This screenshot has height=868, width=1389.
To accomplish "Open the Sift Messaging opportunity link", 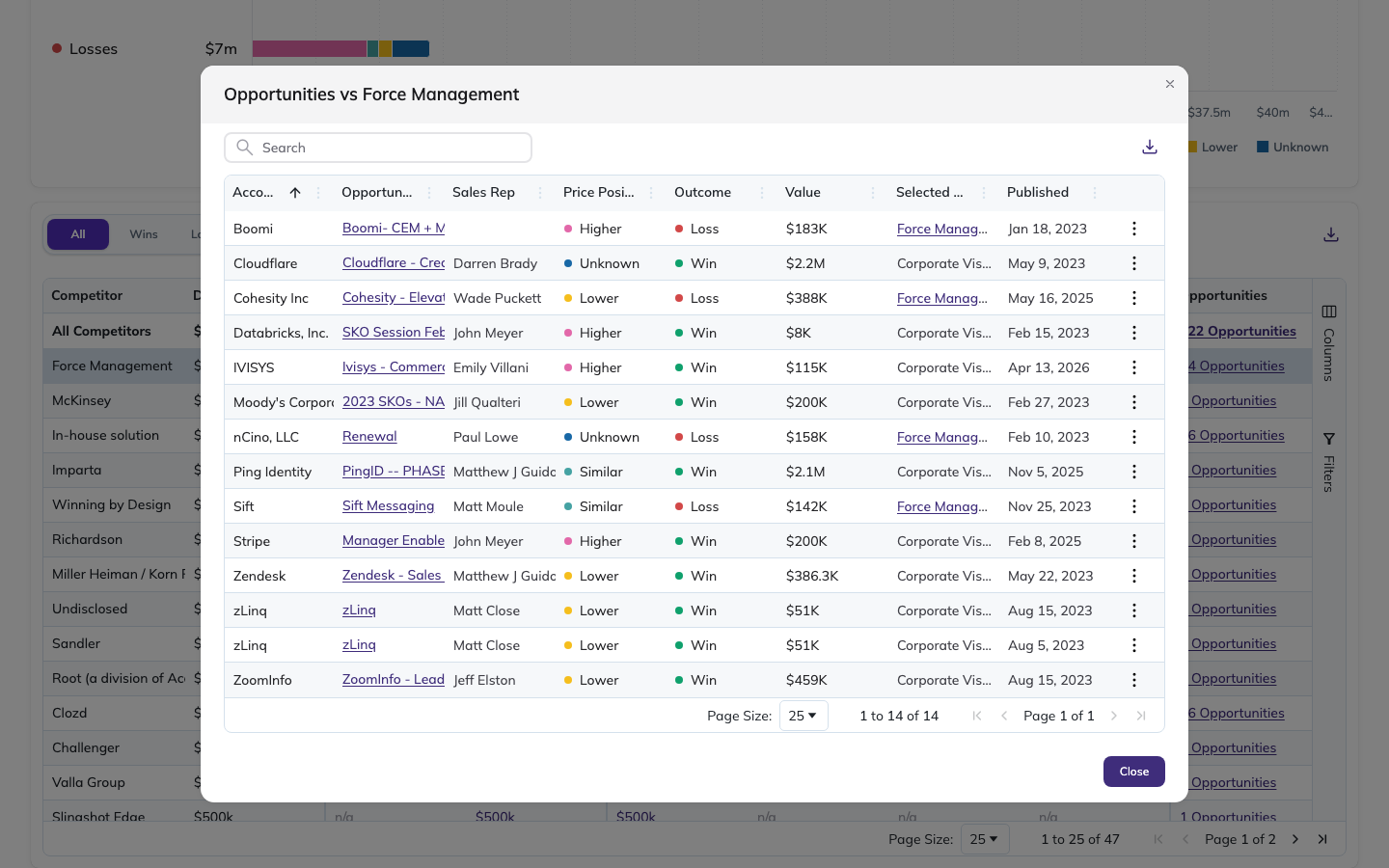I will pyautogui.click(x=388, y=506).
